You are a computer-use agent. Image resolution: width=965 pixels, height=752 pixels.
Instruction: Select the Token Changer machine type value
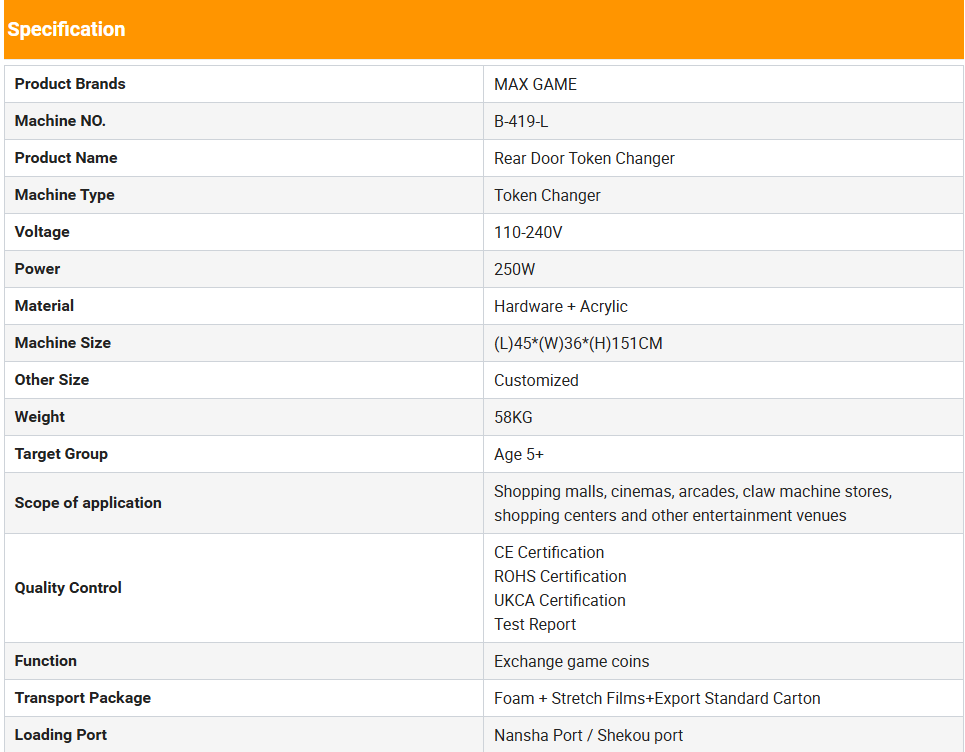(x=547, y=195)
